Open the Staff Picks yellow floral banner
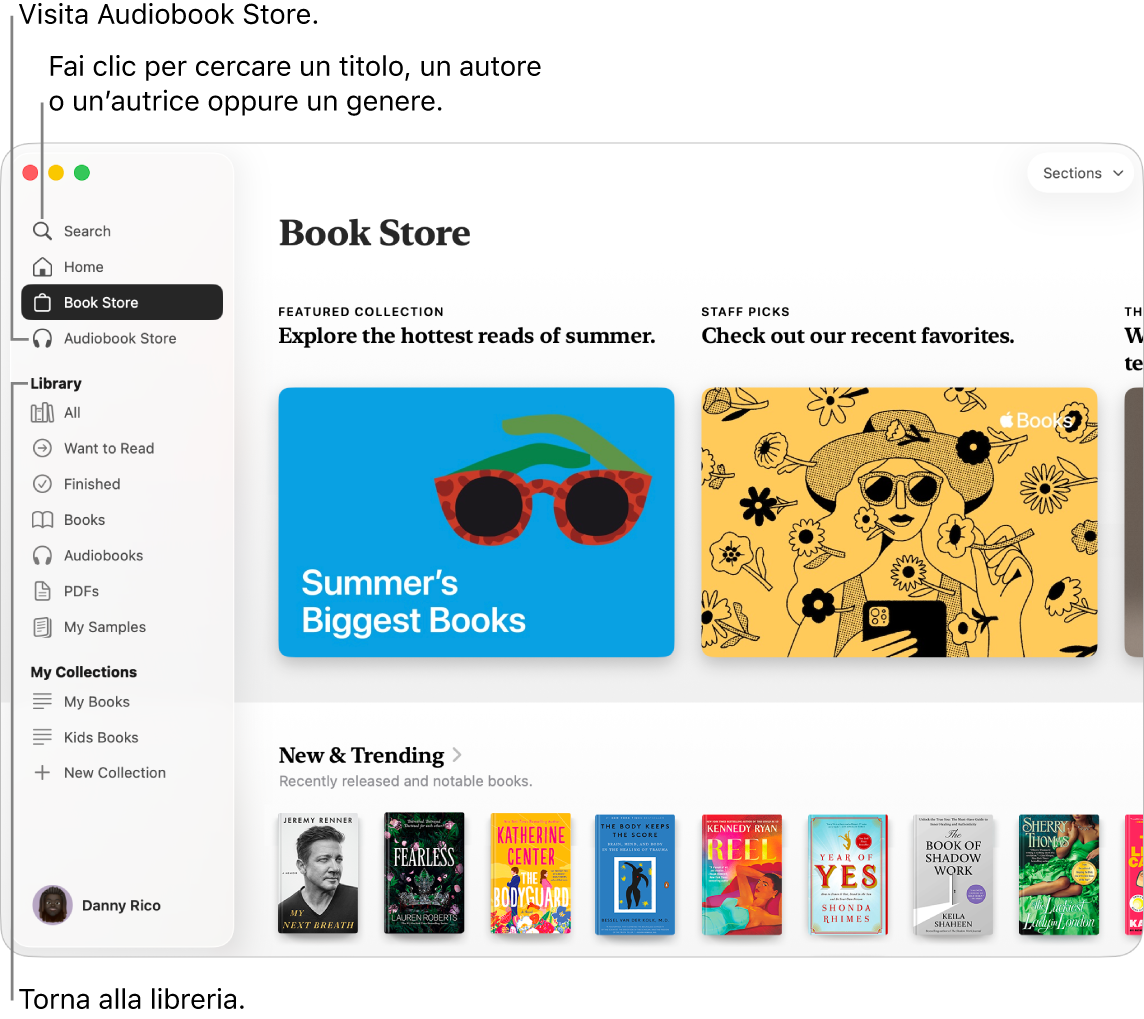This screenshot has width=1144, height=1019. 899,522
